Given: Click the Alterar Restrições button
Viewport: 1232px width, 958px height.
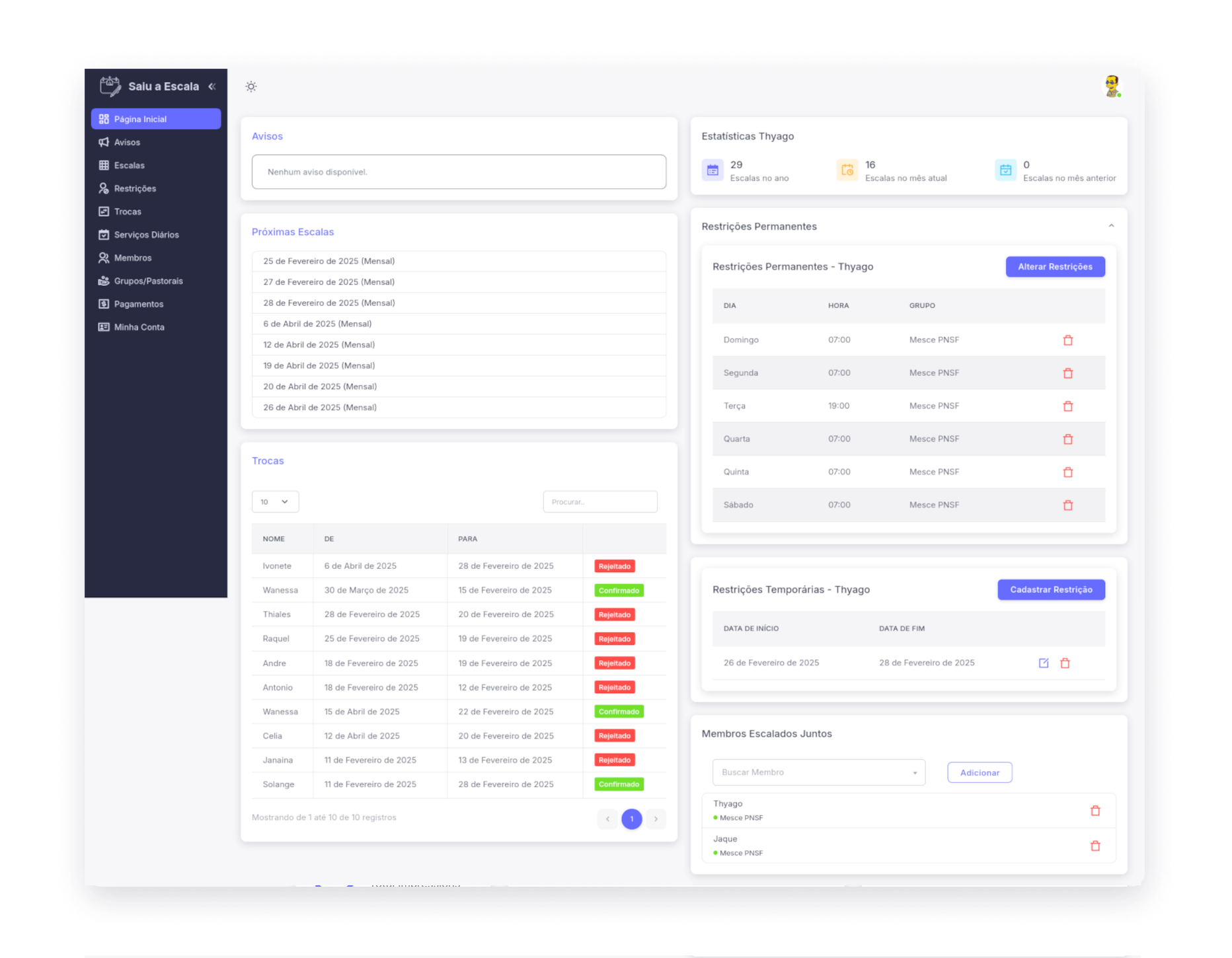Looking at the screenshot, I should click(x=1055, y=266).
